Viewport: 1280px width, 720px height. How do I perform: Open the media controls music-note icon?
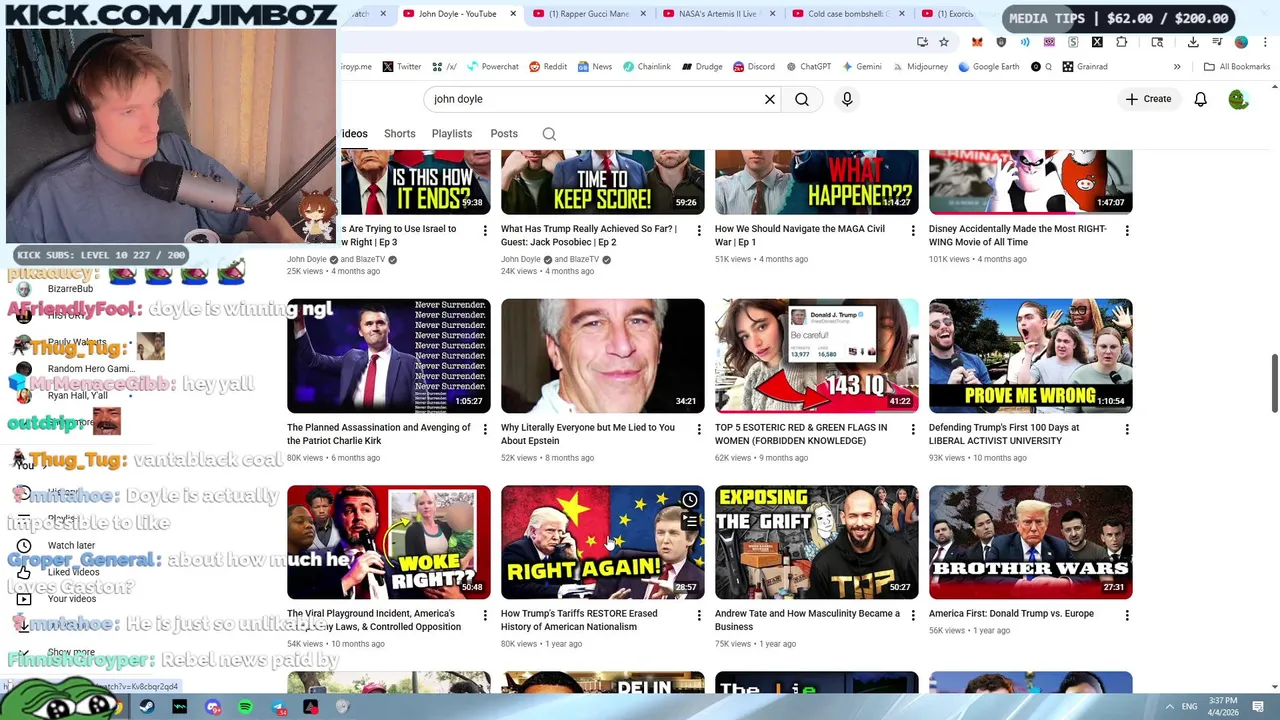[x=1217, y=42]
